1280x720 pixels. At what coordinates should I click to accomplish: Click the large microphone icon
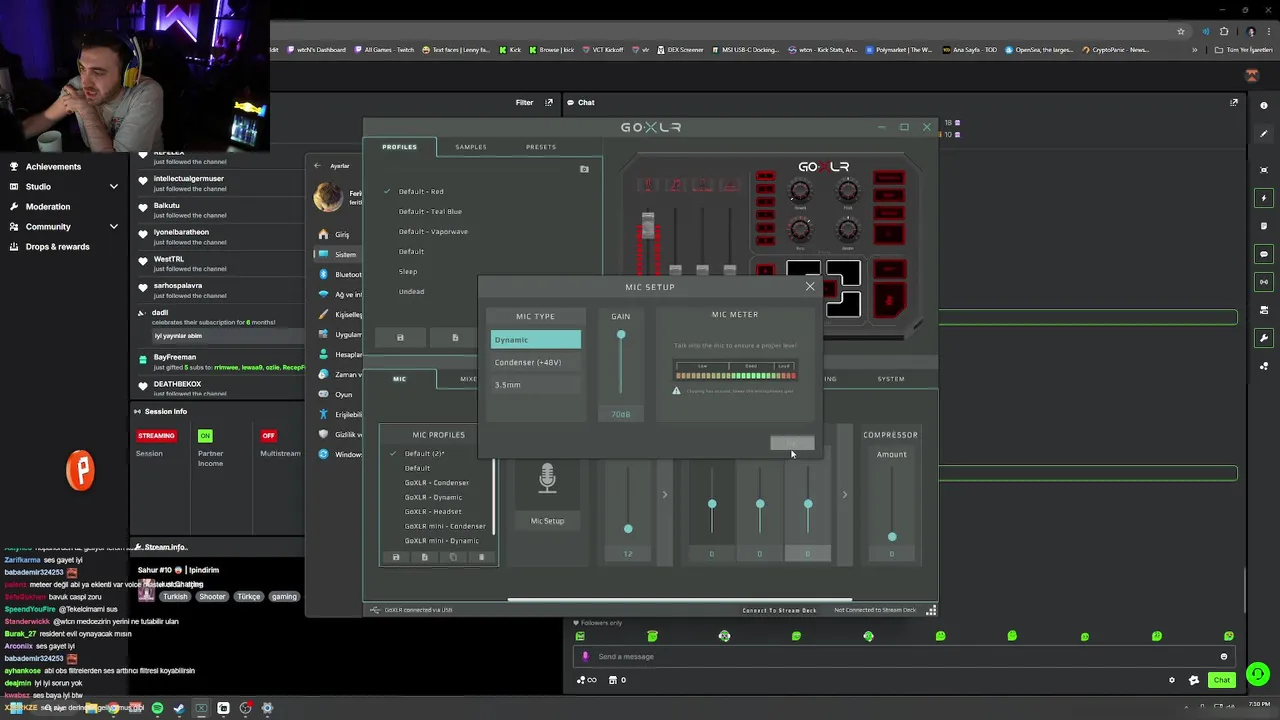pos(547,479)
